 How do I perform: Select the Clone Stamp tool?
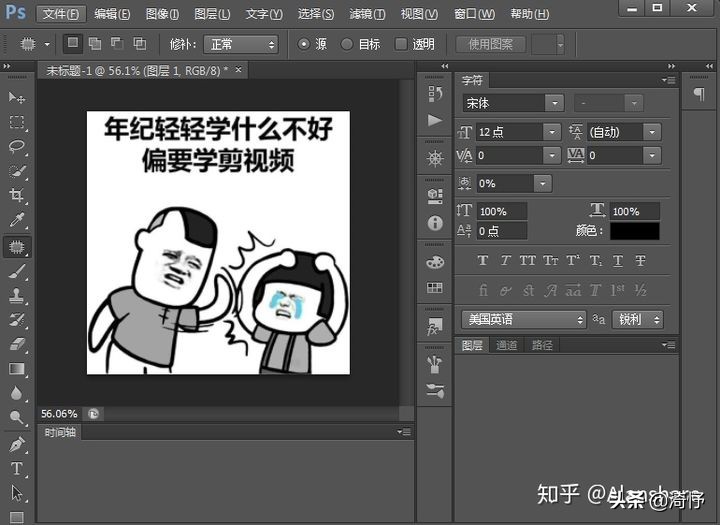coord(17,296)
